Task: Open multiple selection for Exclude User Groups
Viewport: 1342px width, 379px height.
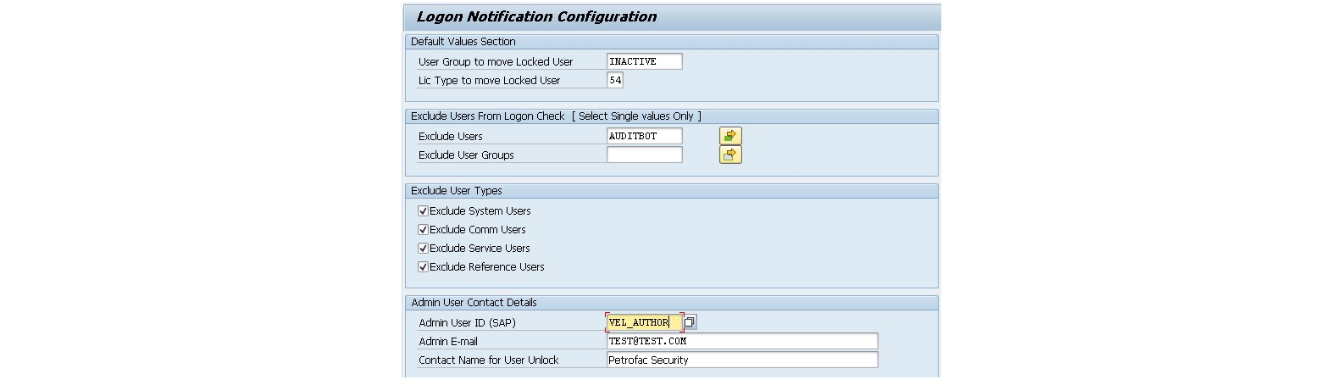Action: point(731,154)
